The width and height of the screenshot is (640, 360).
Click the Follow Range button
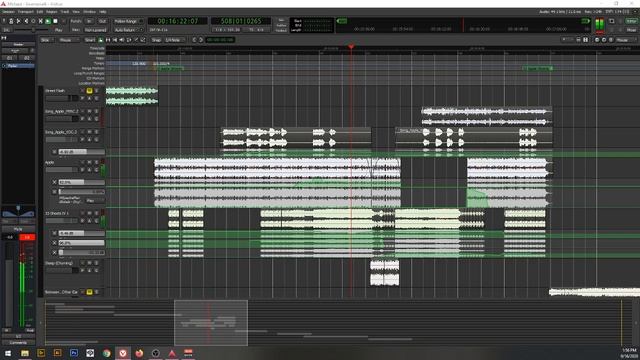pyautogui.click(x=128, y=21)
